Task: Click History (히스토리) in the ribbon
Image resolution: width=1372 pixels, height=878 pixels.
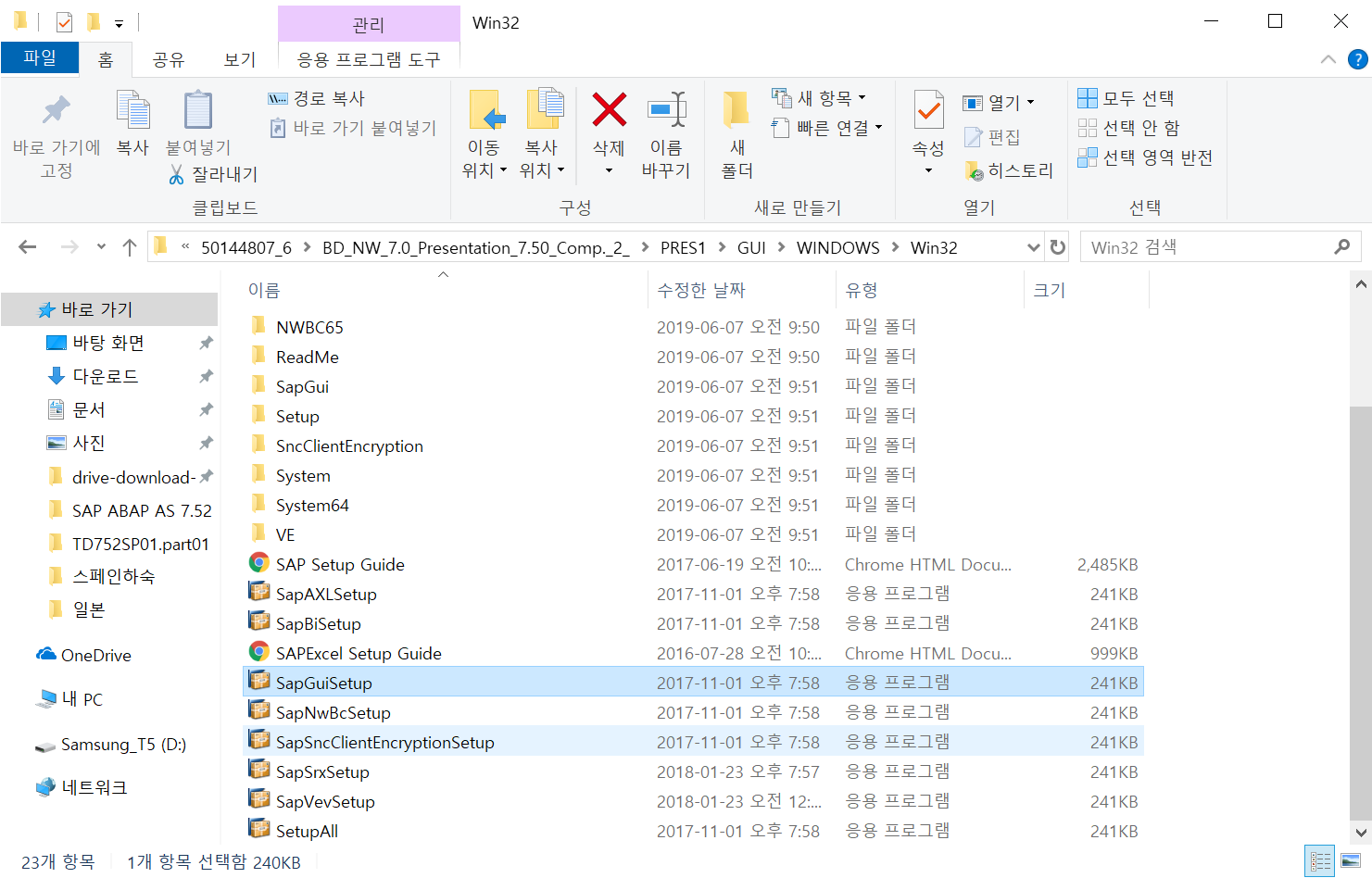Action: pyautogui.click(x=1009, y=170)
